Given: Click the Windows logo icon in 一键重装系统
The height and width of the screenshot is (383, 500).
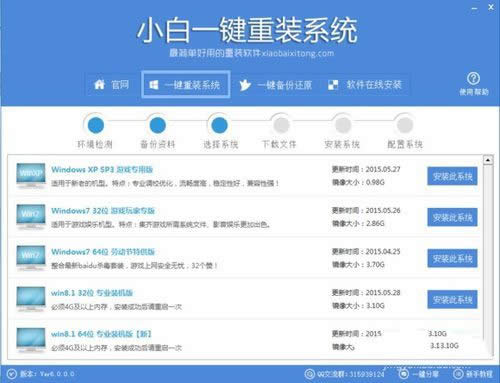Looking at the screenshot, I should pos(154,85).
